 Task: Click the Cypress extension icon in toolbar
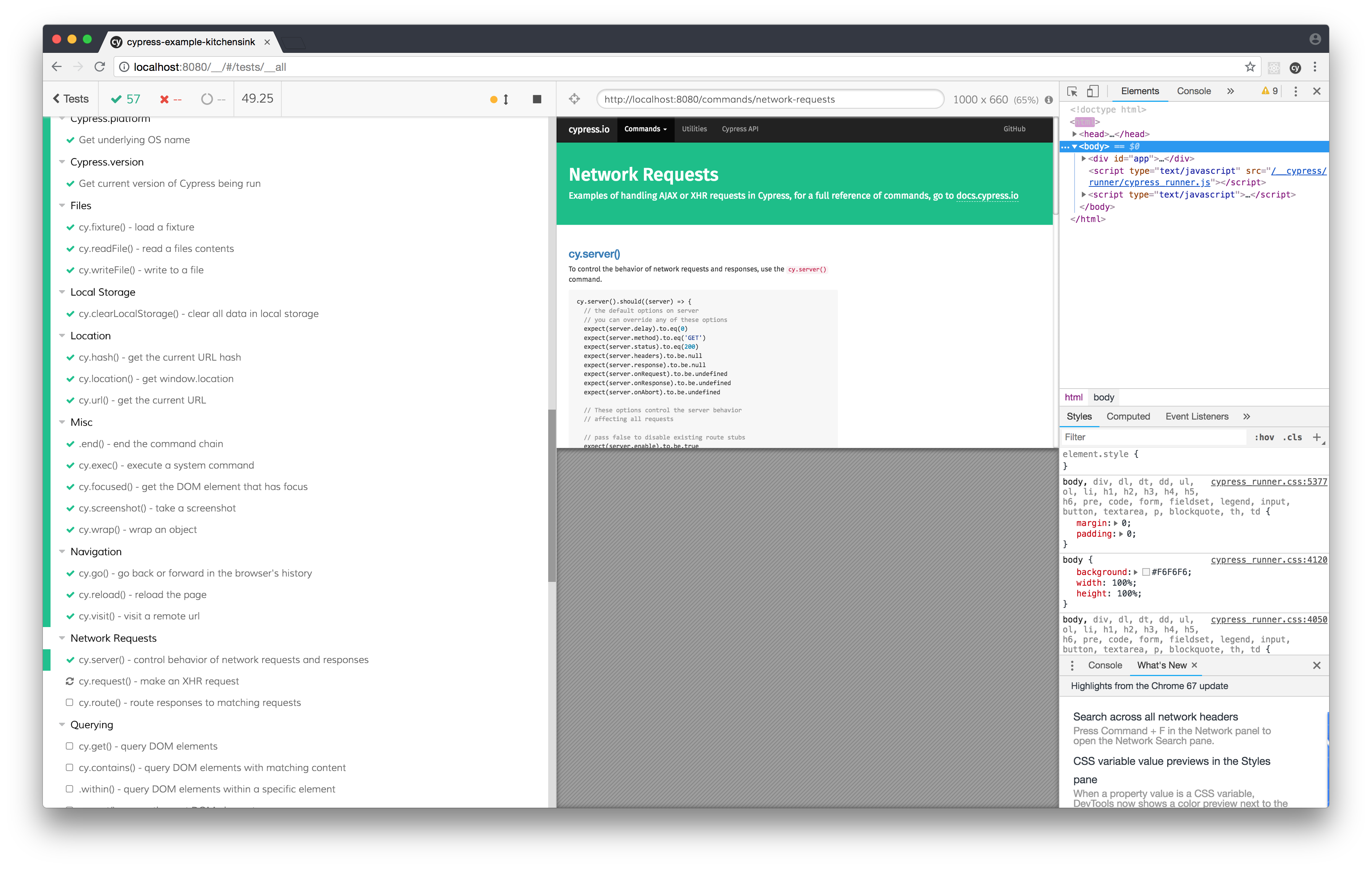pos(1295,67)
